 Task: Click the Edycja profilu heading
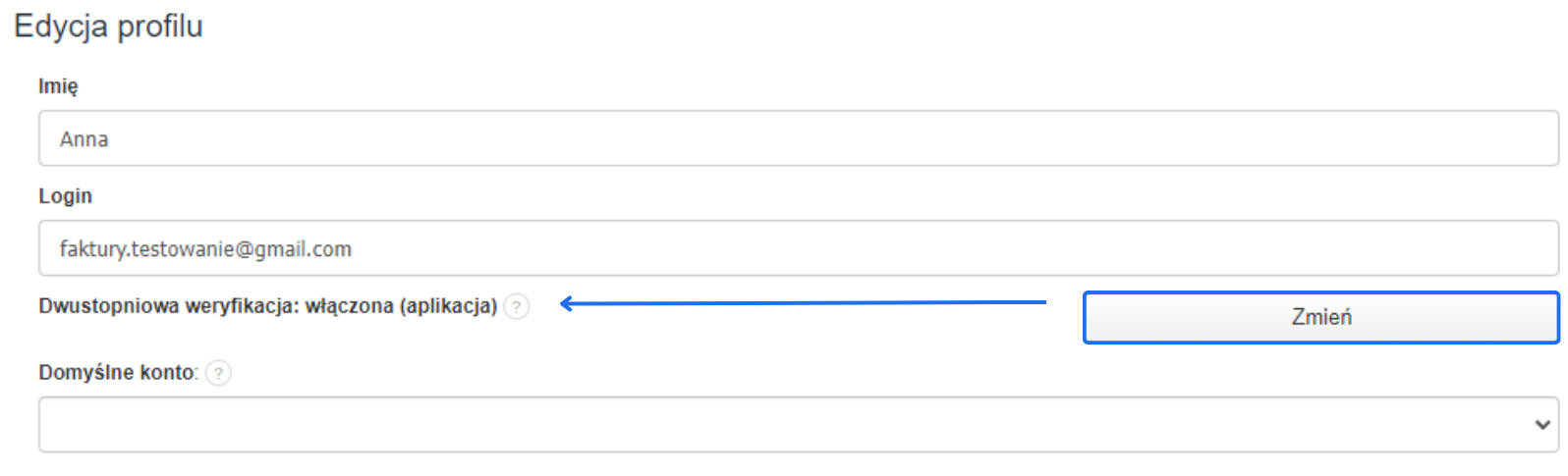108,26
